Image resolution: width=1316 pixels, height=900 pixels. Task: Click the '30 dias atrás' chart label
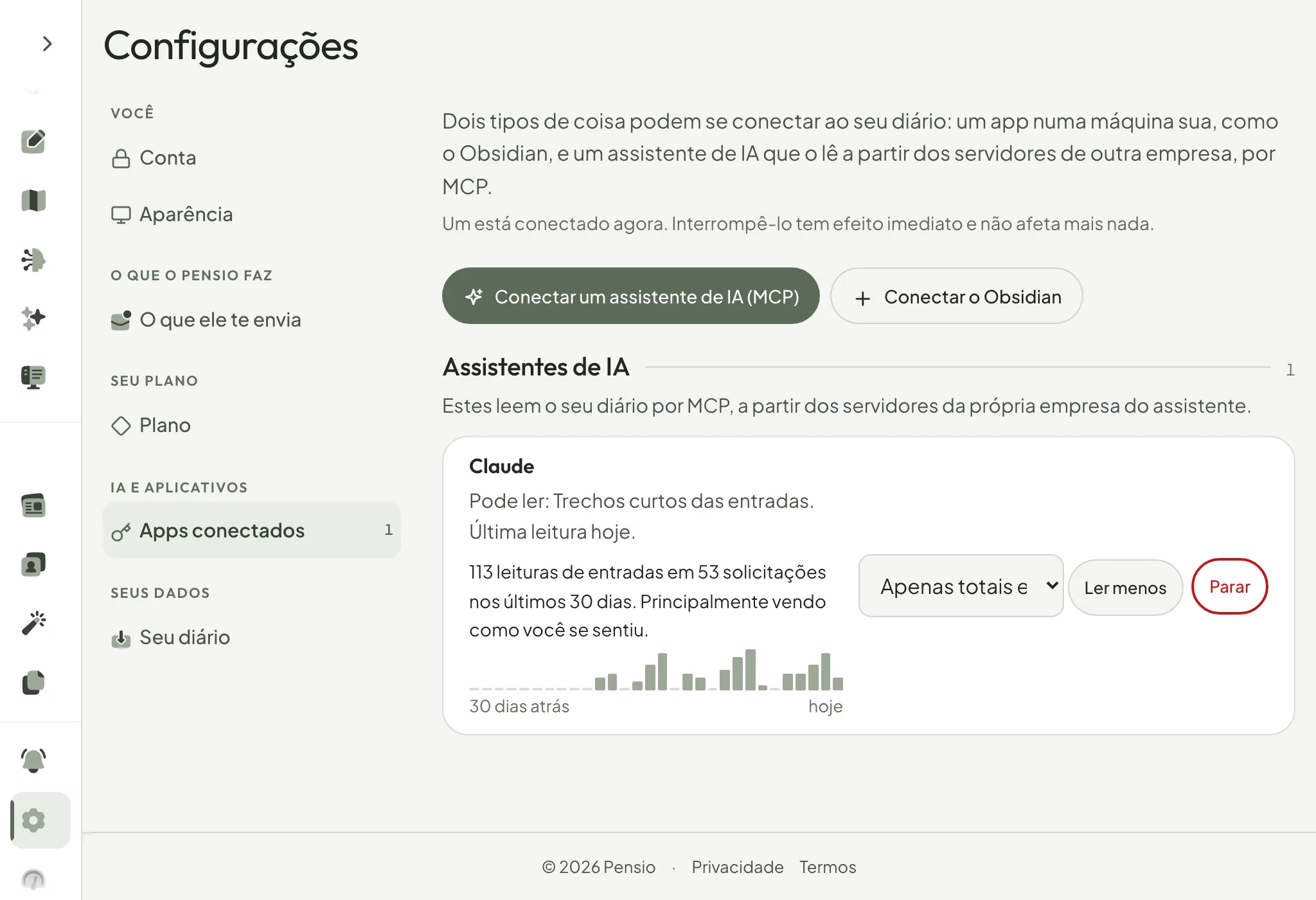(519, 706)
